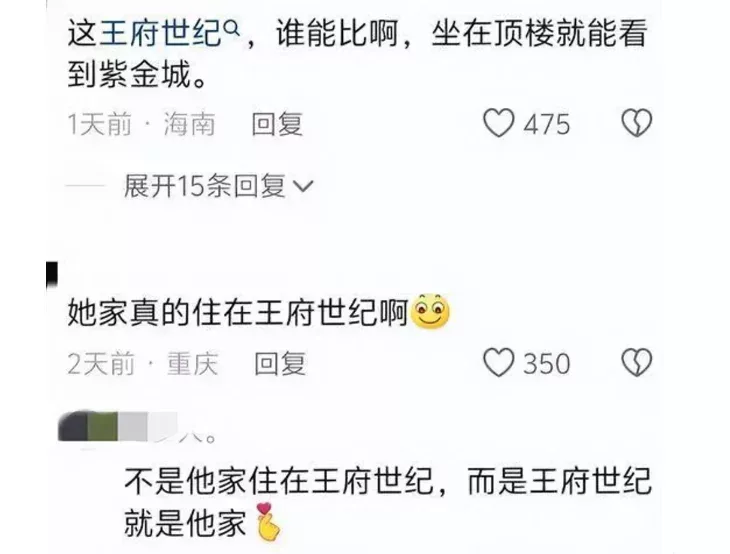This screenshot has width=730, height=554.
Task: Tap the search magnifier beside 王府世纪
Action: pos(232,29)
